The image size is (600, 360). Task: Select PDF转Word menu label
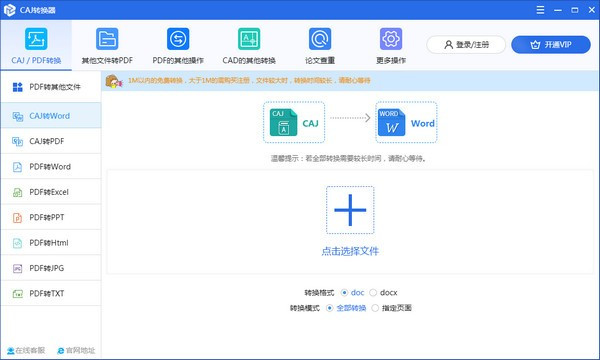(50, 166)
